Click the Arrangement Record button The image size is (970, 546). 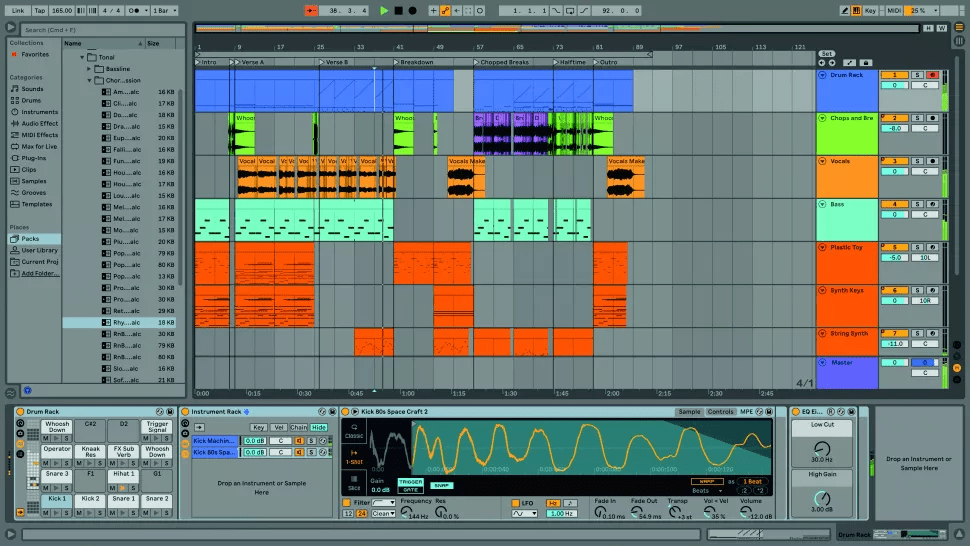pyautogui.click(x=412, y=10)
